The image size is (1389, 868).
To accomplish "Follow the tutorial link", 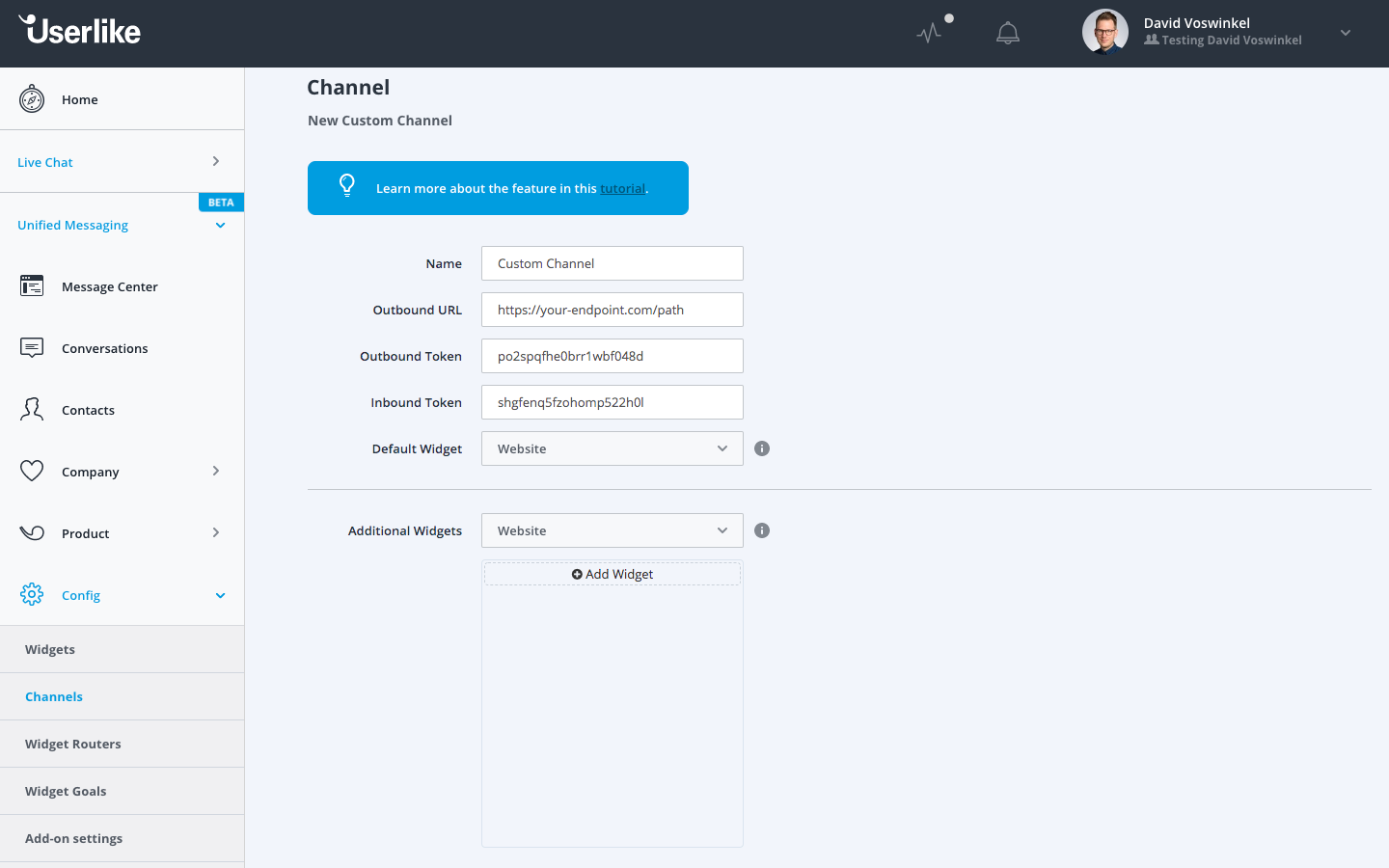I will click(622, 188).
